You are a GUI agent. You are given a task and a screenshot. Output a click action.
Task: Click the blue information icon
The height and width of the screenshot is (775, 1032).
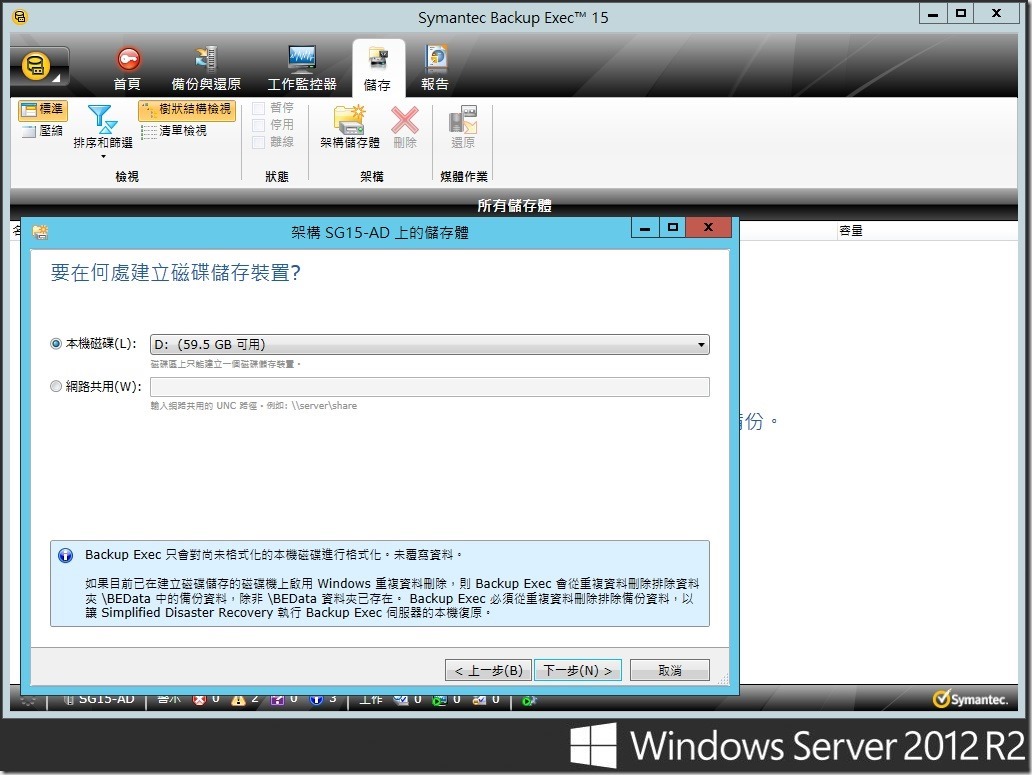[66, 556]
